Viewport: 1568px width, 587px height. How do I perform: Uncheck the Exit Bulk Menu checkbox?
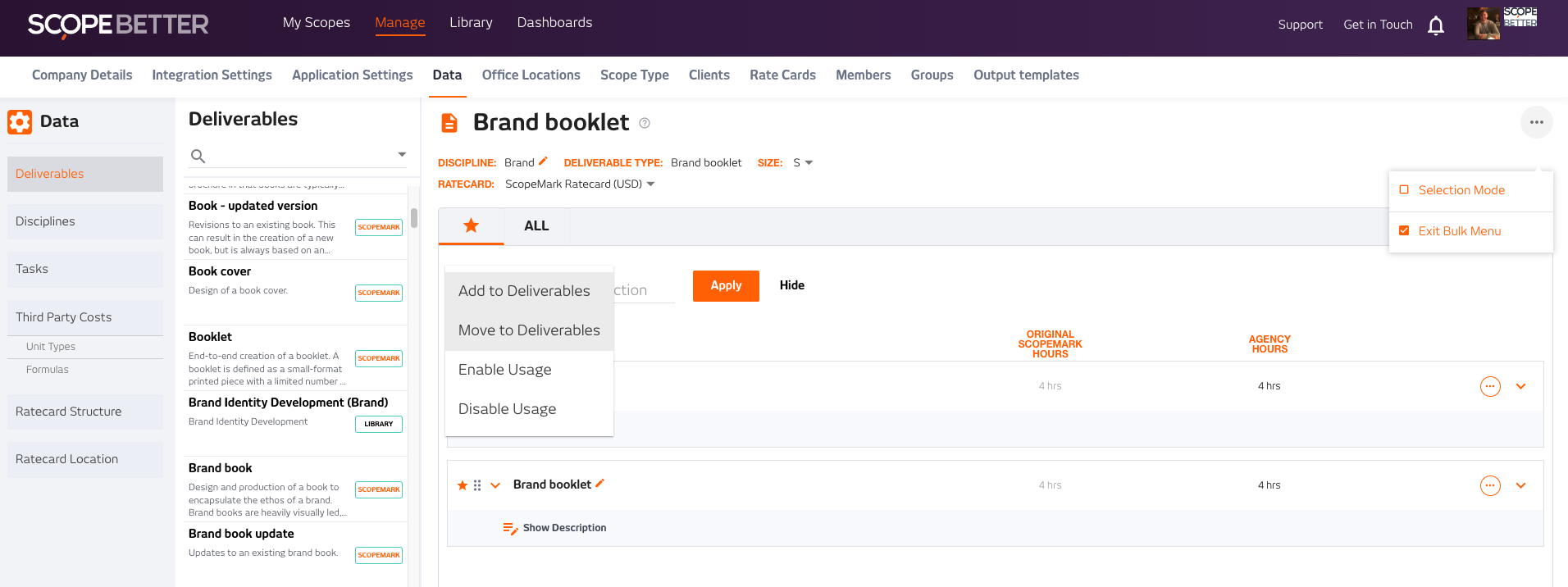point(1404,231)
